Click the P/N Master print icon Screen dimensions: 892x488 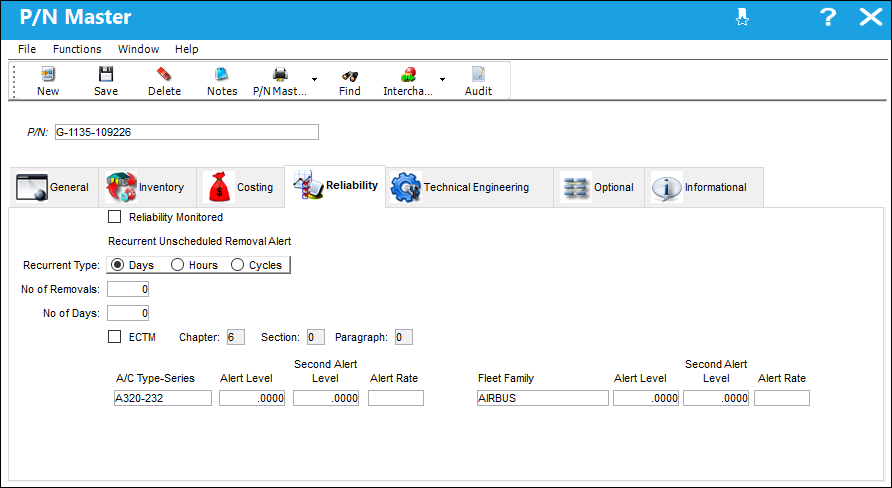[x=280, y=75]
